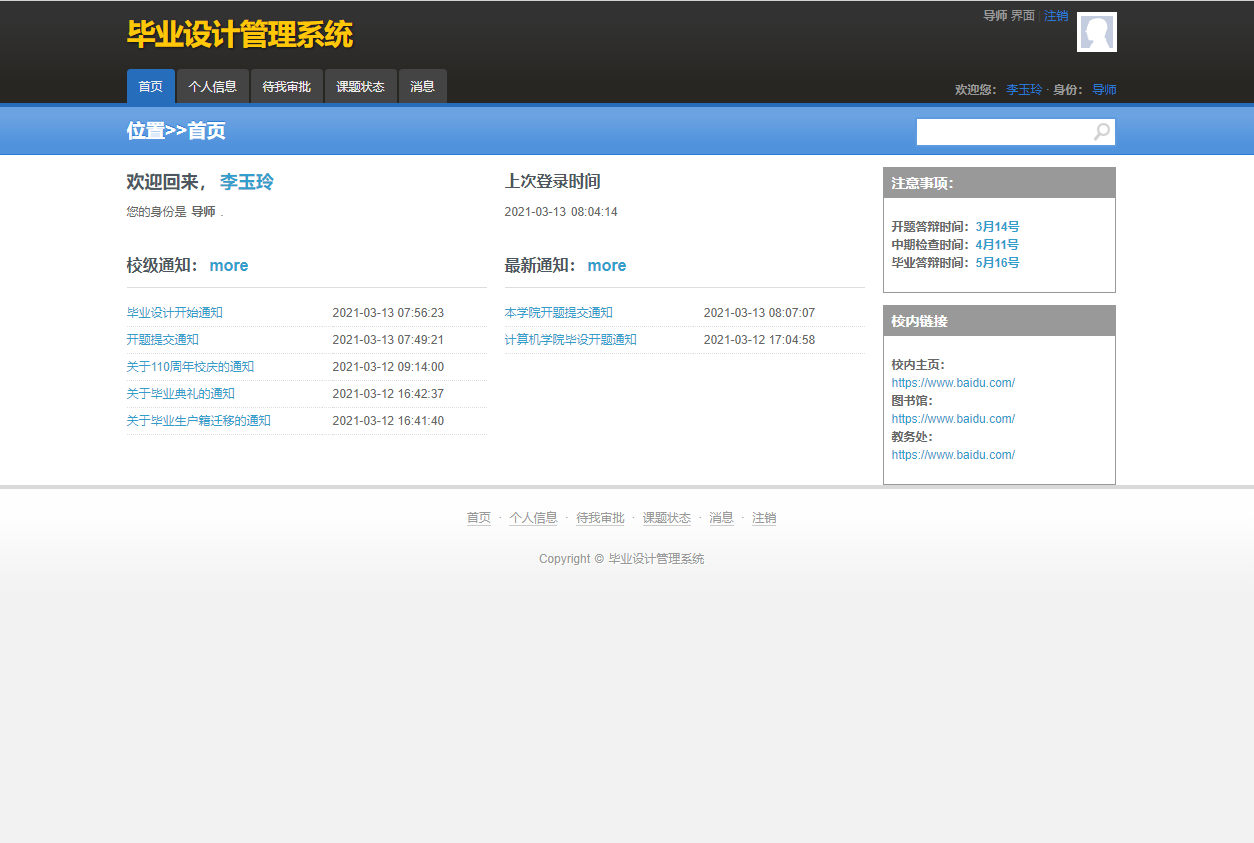
Task: Click the 图书馆 baidu link
Action: tap(953, 419)
